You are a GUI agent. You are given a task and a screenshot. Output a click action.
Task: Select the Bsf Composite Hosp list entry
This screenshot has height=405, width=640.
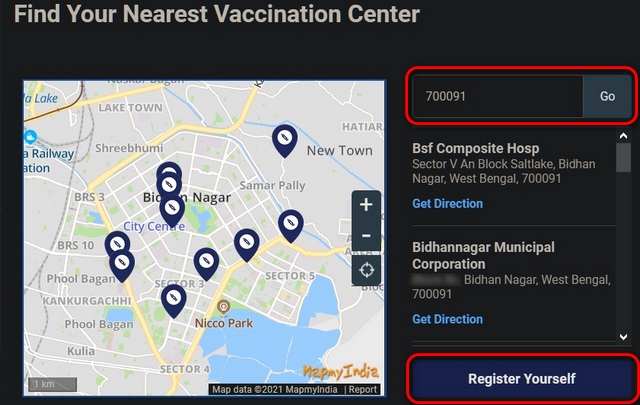(x=513, y=176)
